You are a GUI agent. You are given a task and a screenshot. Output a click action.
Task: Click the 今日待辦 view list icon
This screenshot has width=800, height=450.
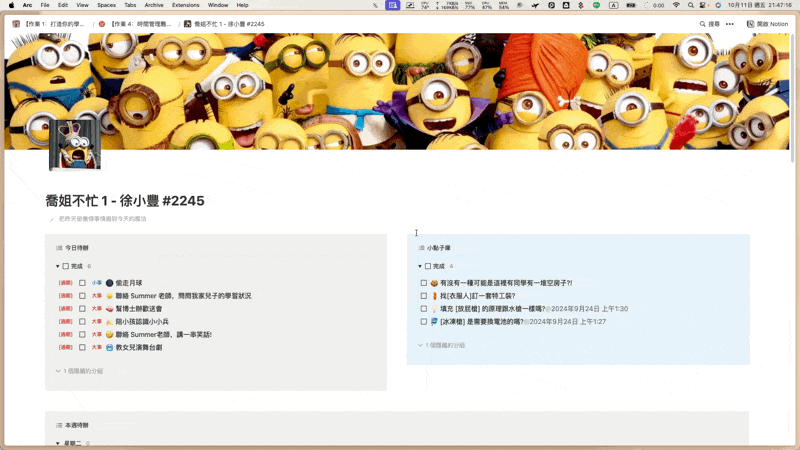pos(59,248)
